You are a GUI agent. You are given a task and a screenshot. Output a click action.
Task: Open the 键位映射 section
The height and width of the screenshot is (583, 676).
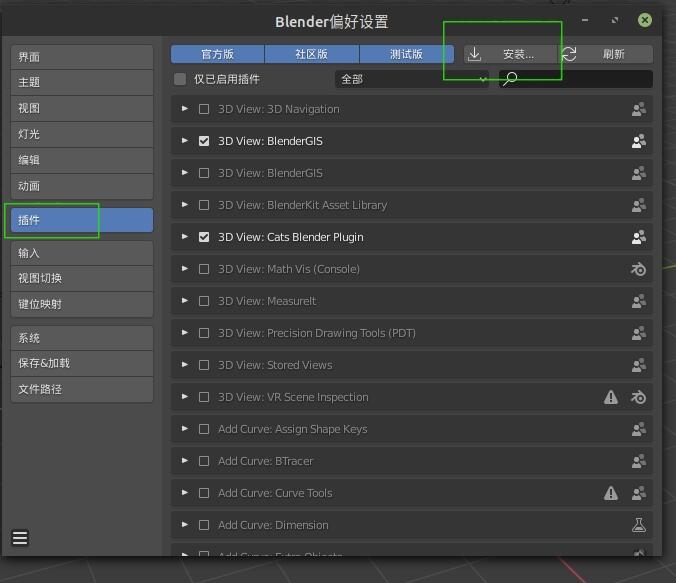pyautogui.click(x=82, y=304)
